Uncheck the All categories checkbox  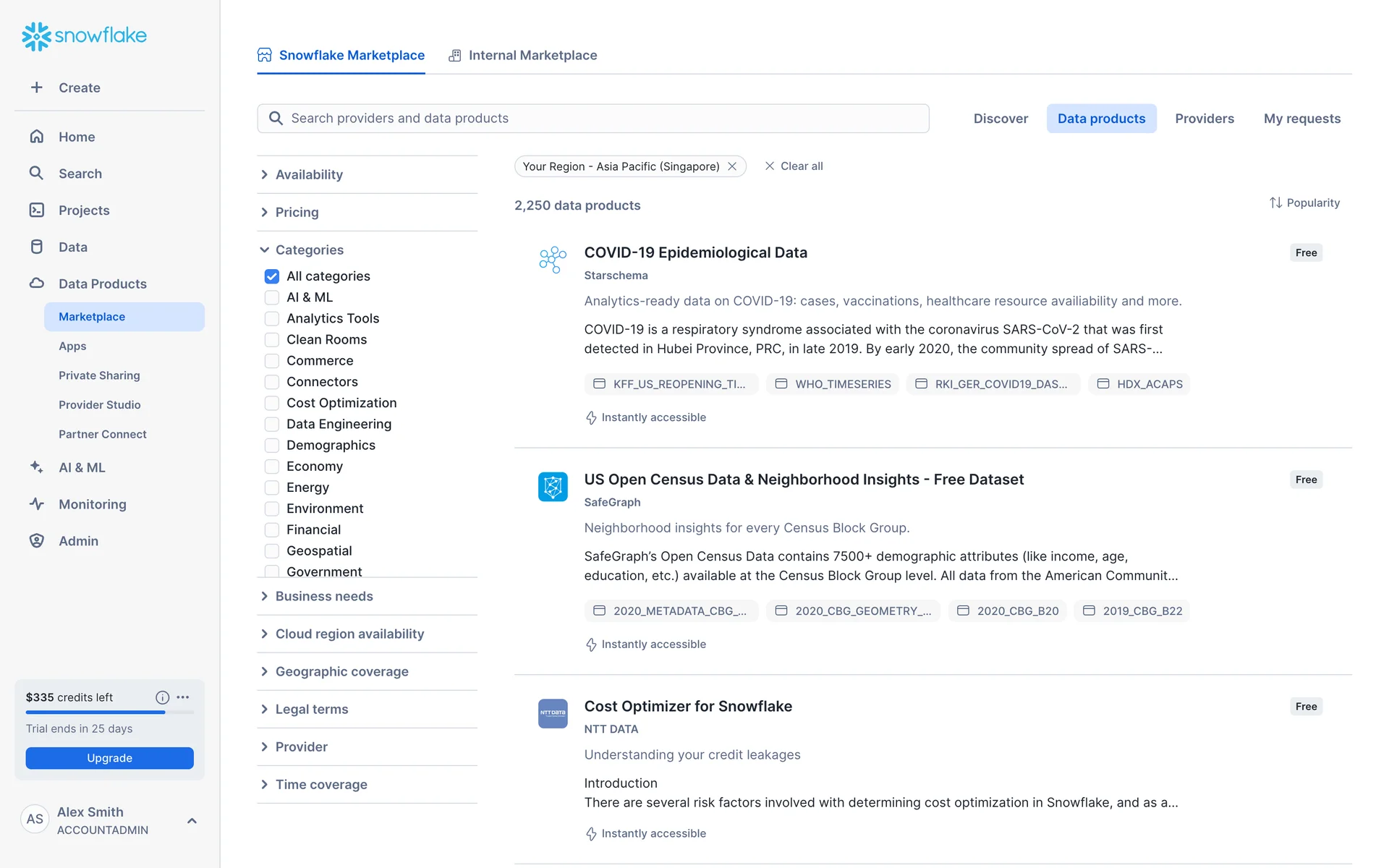pos(272,276)
